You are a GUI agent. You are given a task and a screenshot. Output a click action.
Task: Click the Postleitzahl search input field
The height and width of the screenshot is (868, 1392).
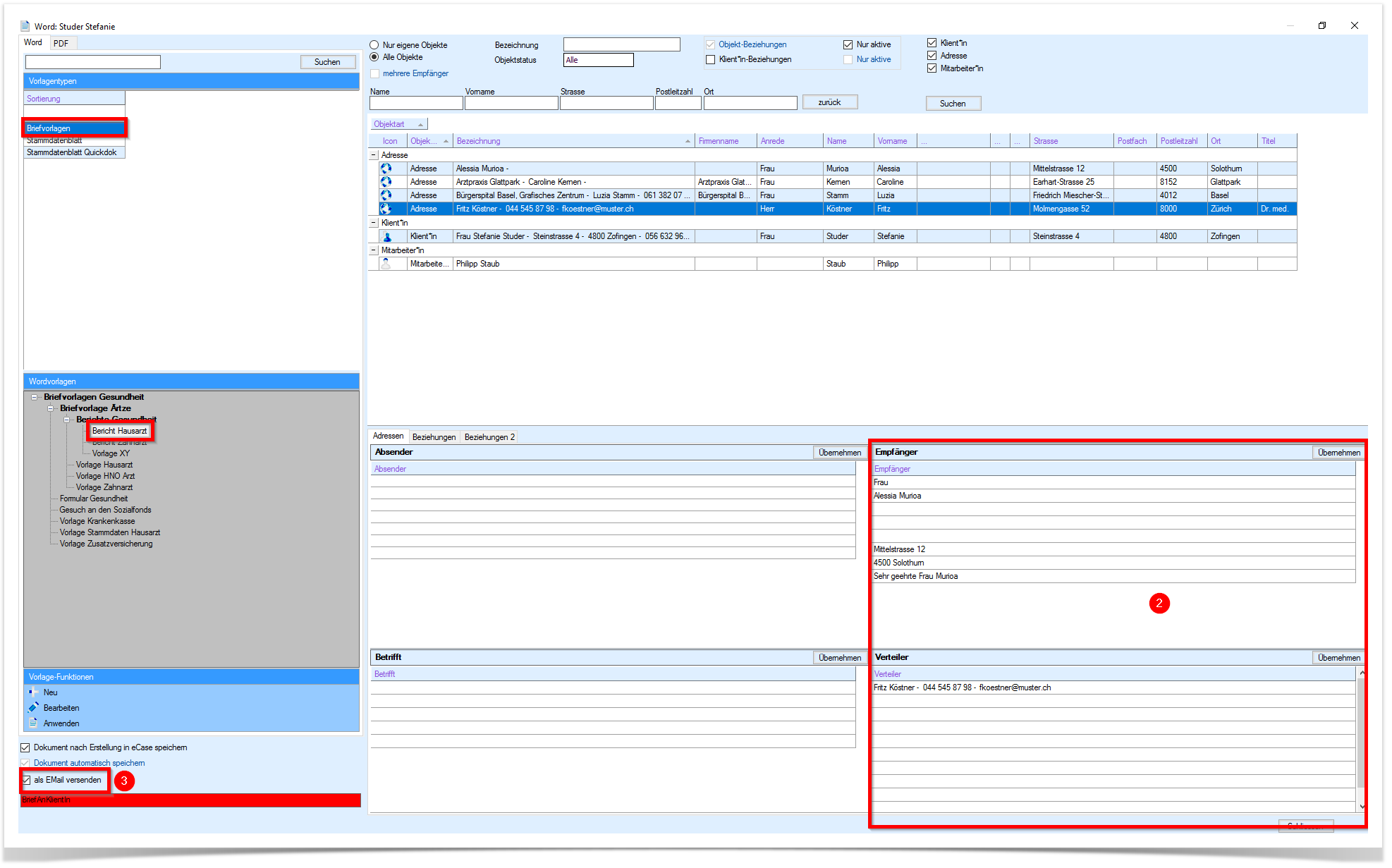tap(678, 103)
